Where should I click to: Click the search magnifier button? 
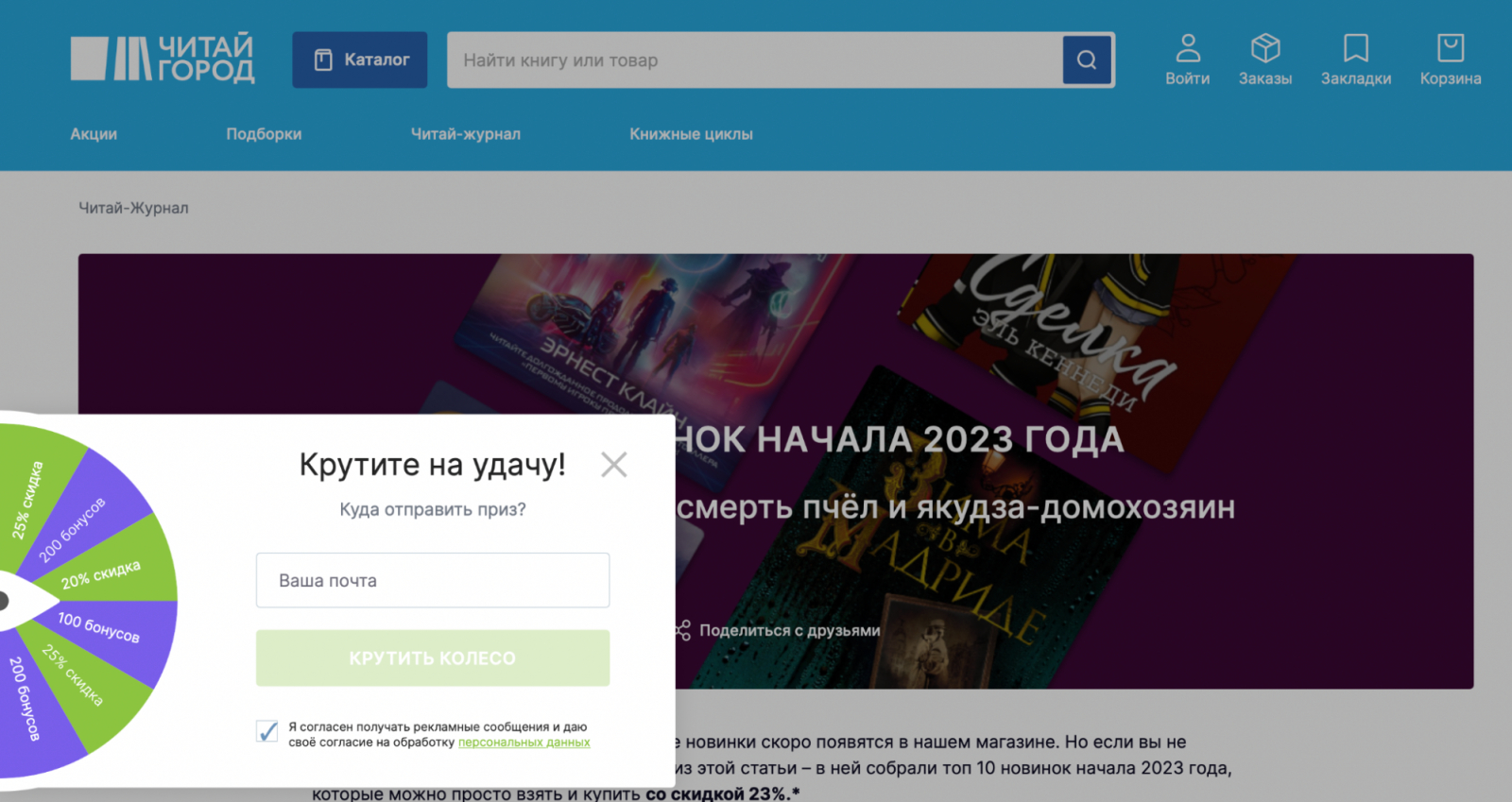click(x=1087, y=60)
